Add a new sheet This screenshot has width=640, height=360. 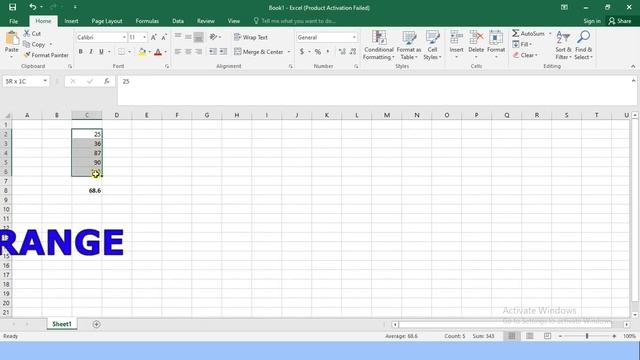pos(96,324)
